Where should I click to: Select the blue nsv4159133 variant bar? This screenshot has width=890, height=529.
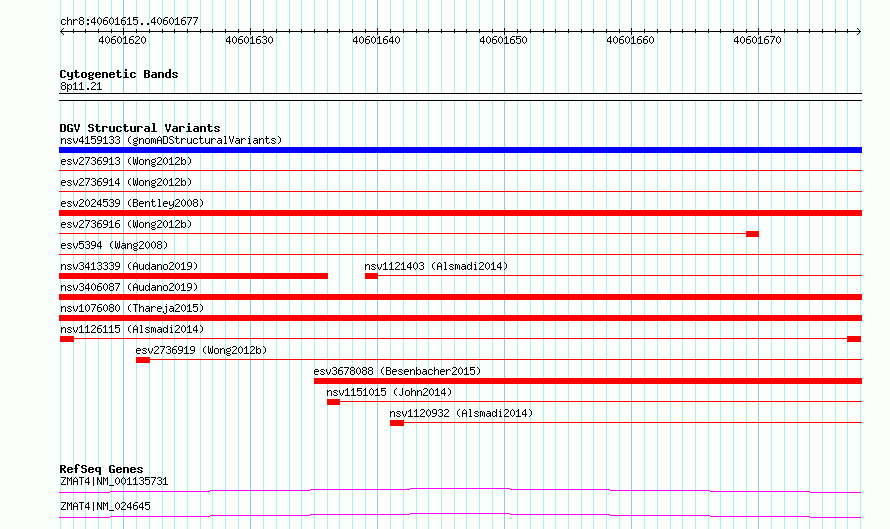tap(460, 150)
